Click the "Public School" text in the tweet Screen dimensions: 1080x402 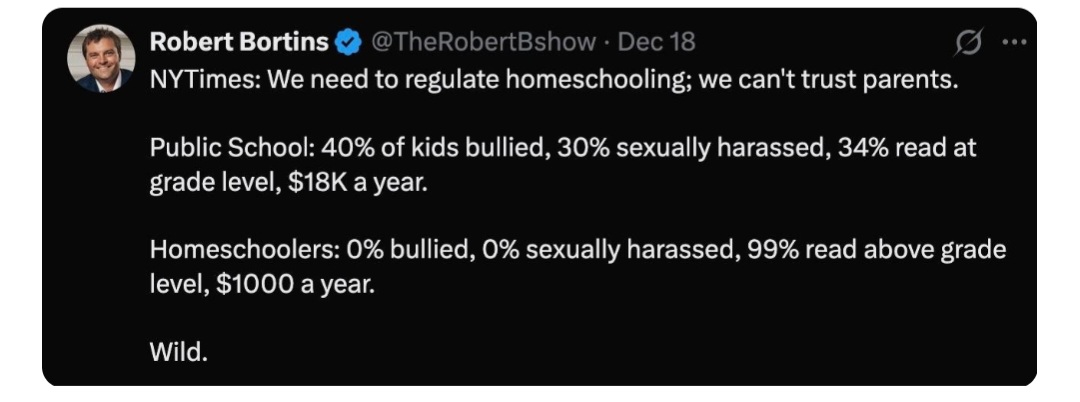pos(217,148)
